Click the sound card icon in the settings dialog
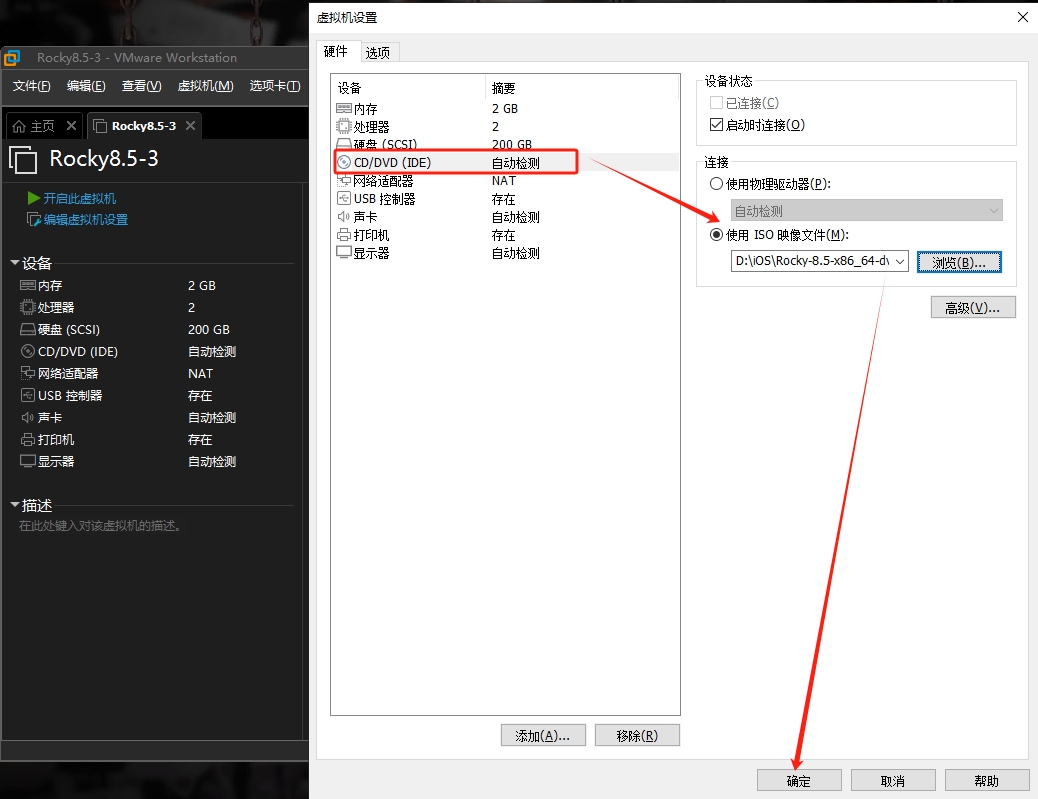The height and width of the screenshot is (799, 1038). coord(344,216)
